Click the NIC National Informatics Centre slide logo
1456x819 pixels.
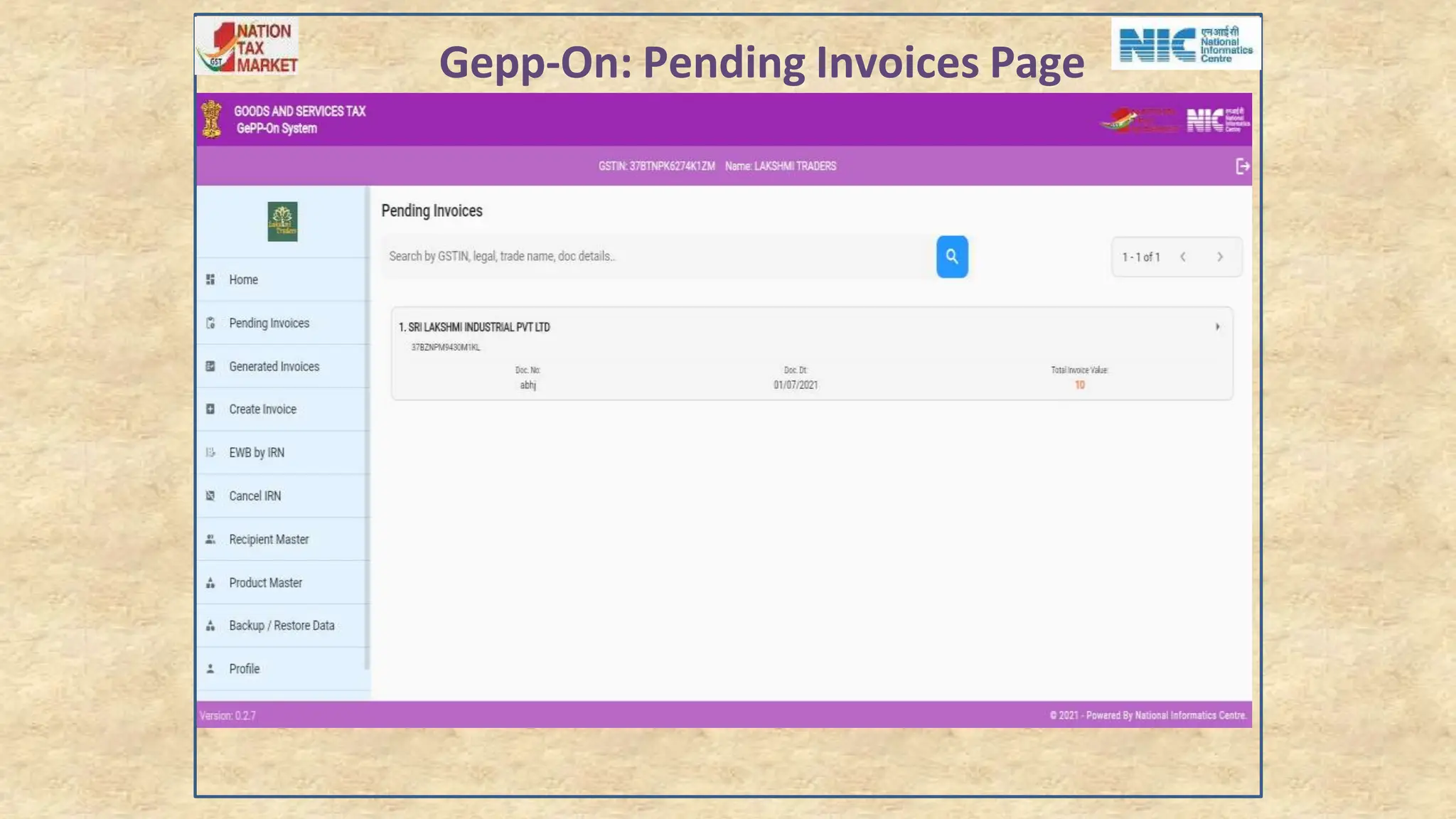click(x=1186, y=44)
